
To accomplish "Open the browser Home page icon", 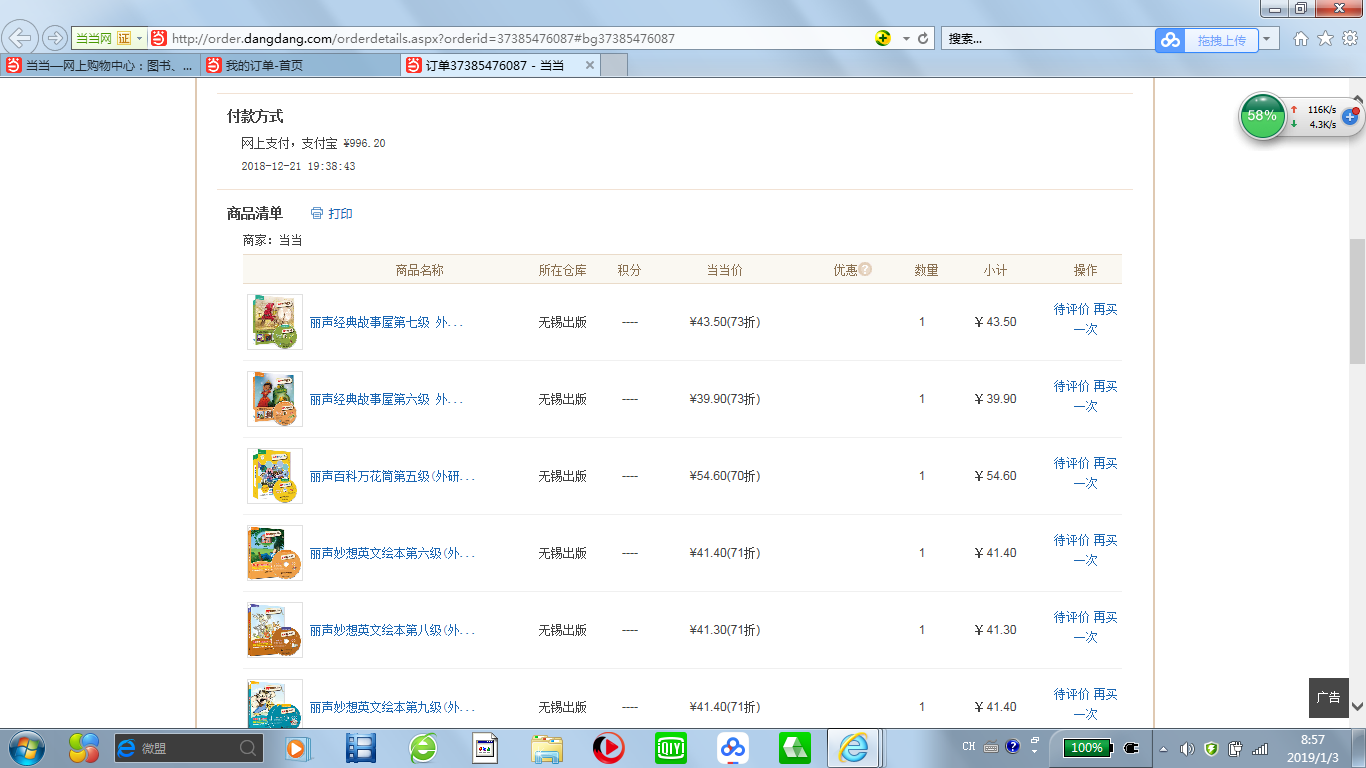I will [x=1301, y=39].
